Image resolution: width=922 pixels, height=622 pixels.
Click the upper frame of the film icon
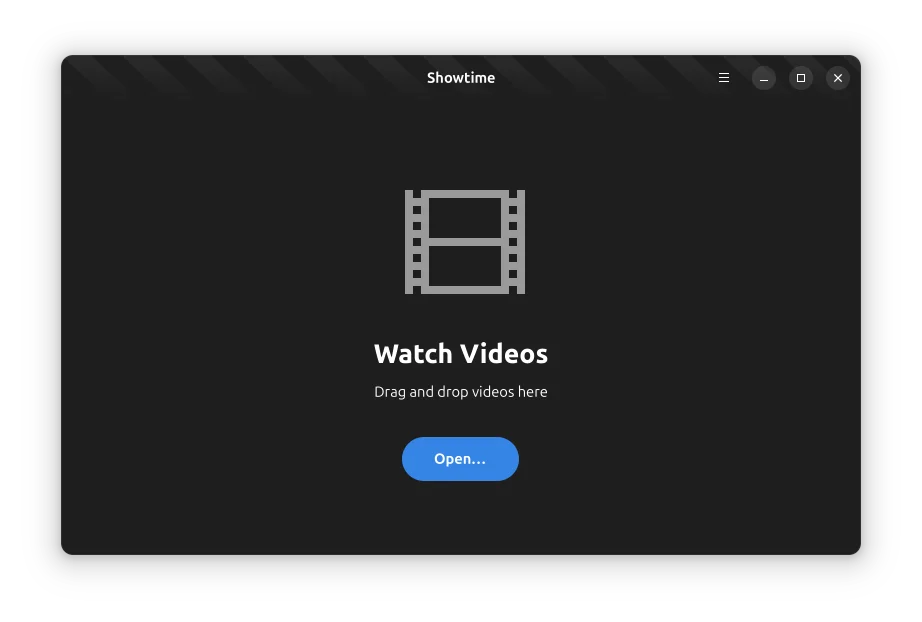pyautogui.click(x=465, y=217)
